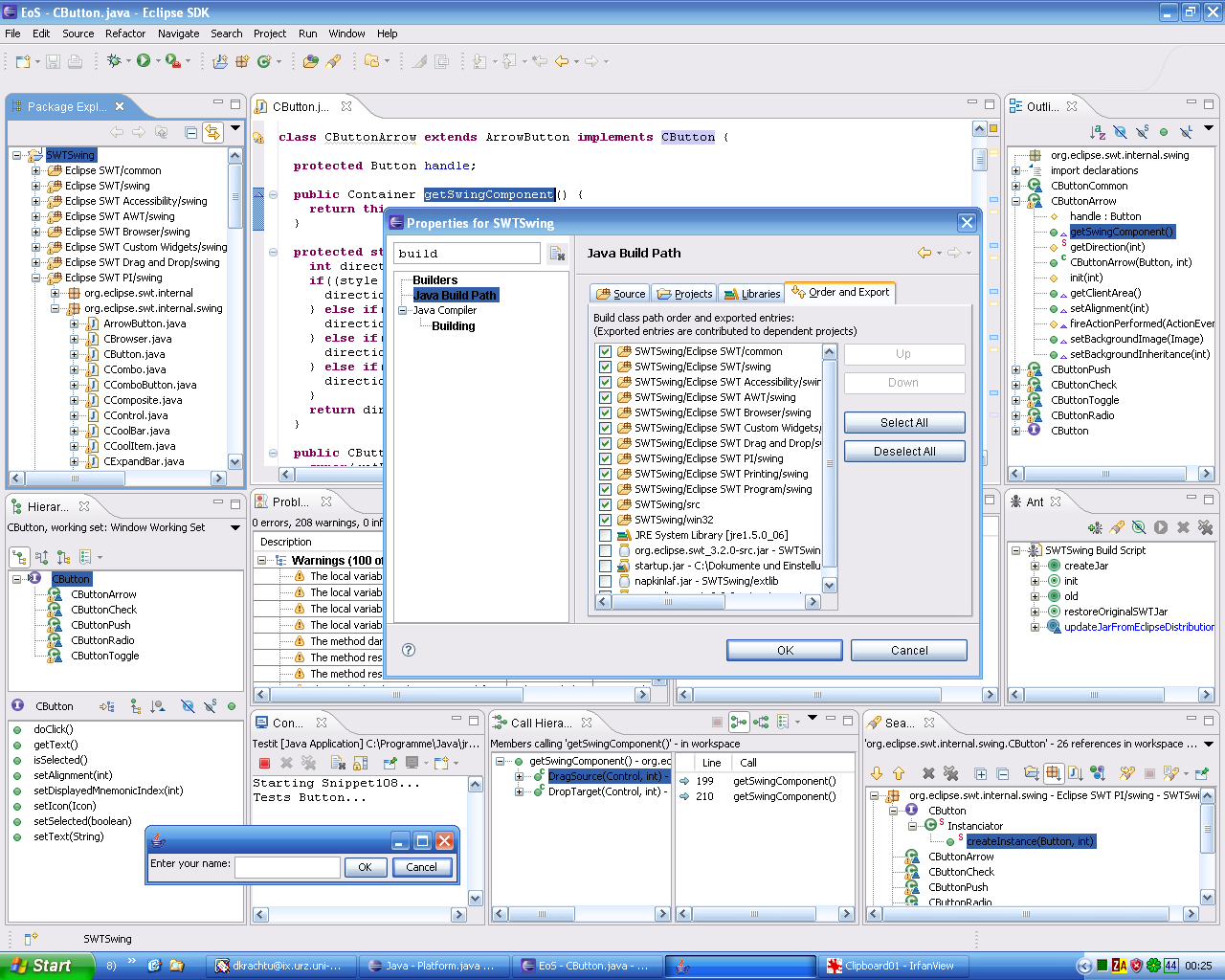Click the vertical scrollbar of the build path entries list
1225x980 pixels.
click(x=829, y=468)
